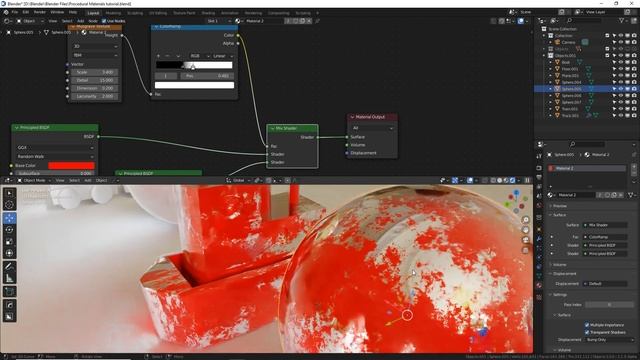Open the Modifiers wrench properties tab
The width and height of the screenshot is (640, 360).
(539, 238)
